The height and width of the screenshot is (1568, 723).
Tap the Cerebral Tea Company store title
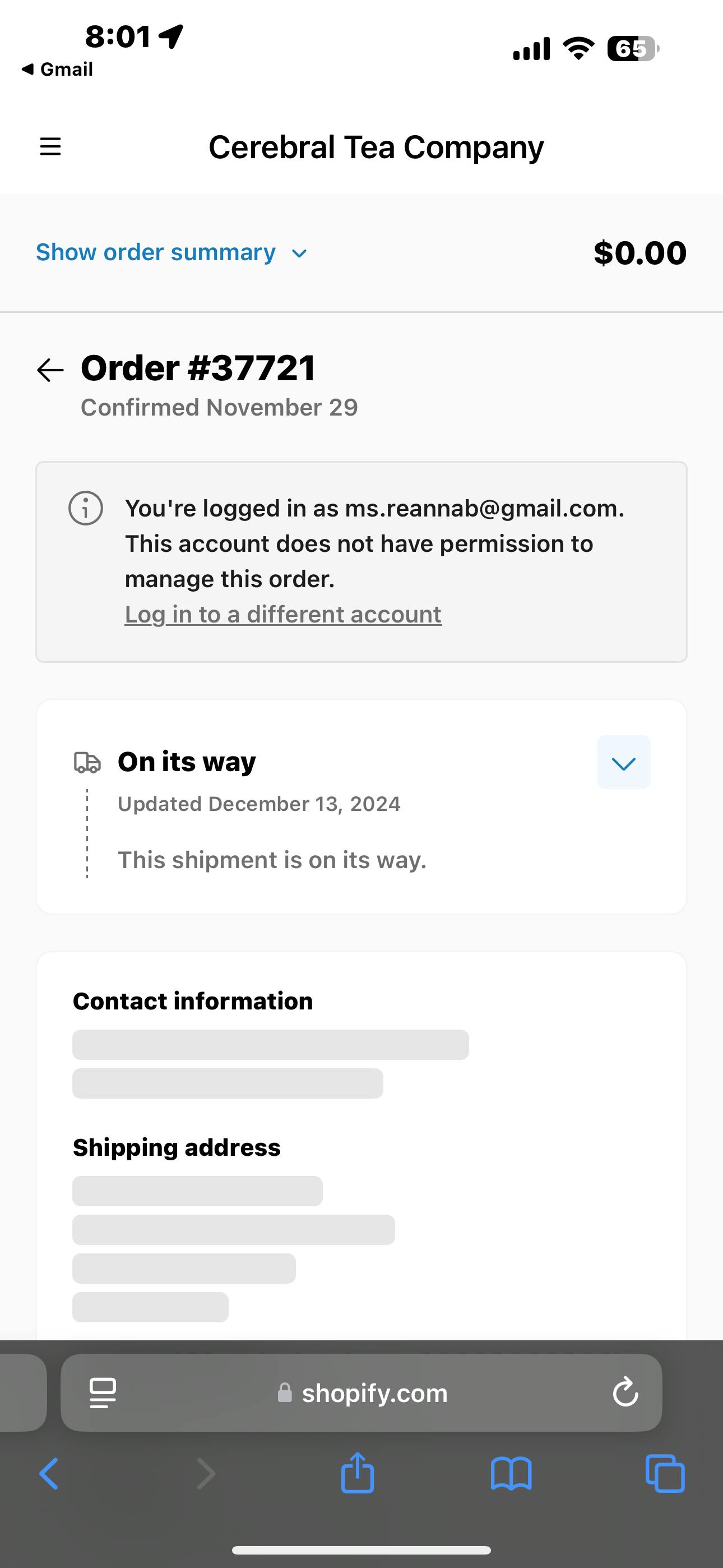click(376, 147)
